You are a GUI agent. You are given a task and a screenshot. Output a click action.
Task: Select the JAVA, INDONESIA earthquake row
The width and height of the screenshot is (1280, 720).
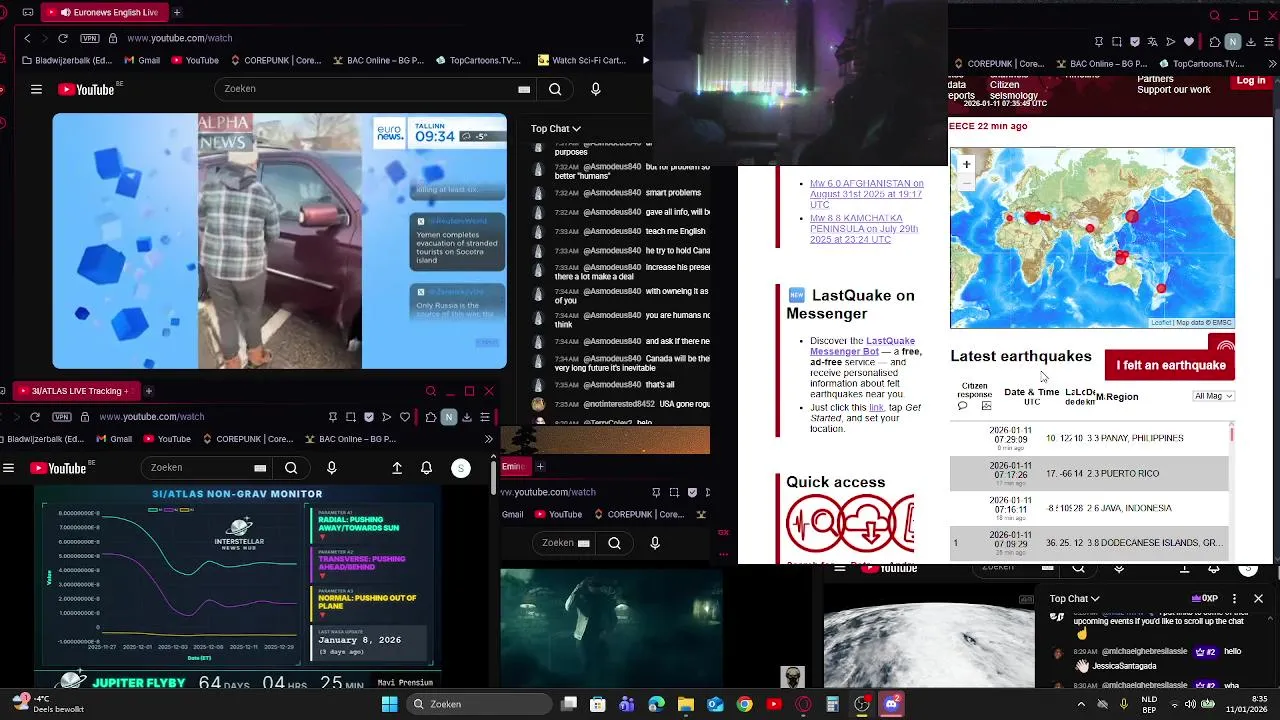point(1089,508)
